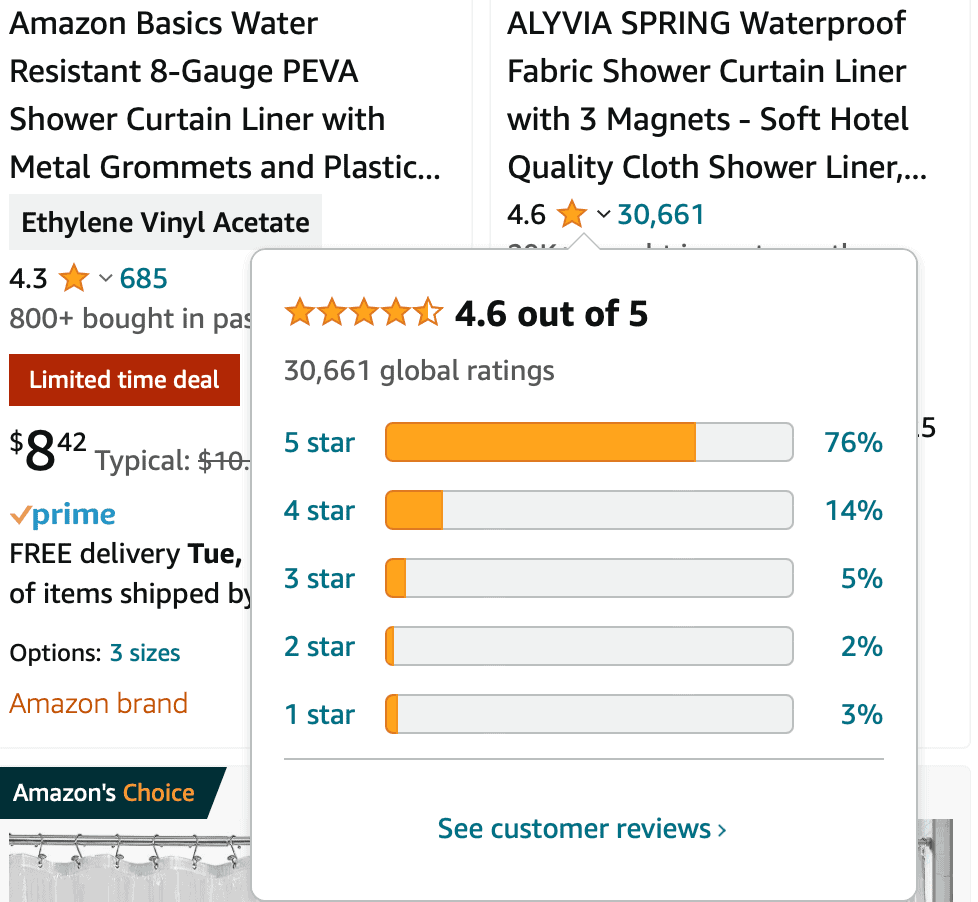Click the 1 star rating bar
This screenshot has height=902, width=978.
[588, 714]
